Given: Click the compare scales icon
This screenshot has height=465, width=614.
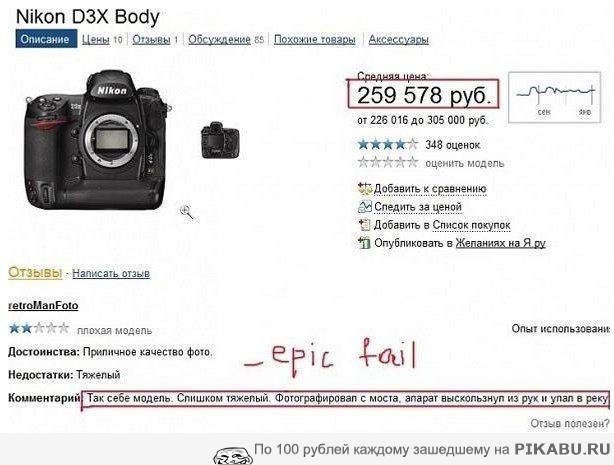Looking at the screenshot, I should click(365, 188).
